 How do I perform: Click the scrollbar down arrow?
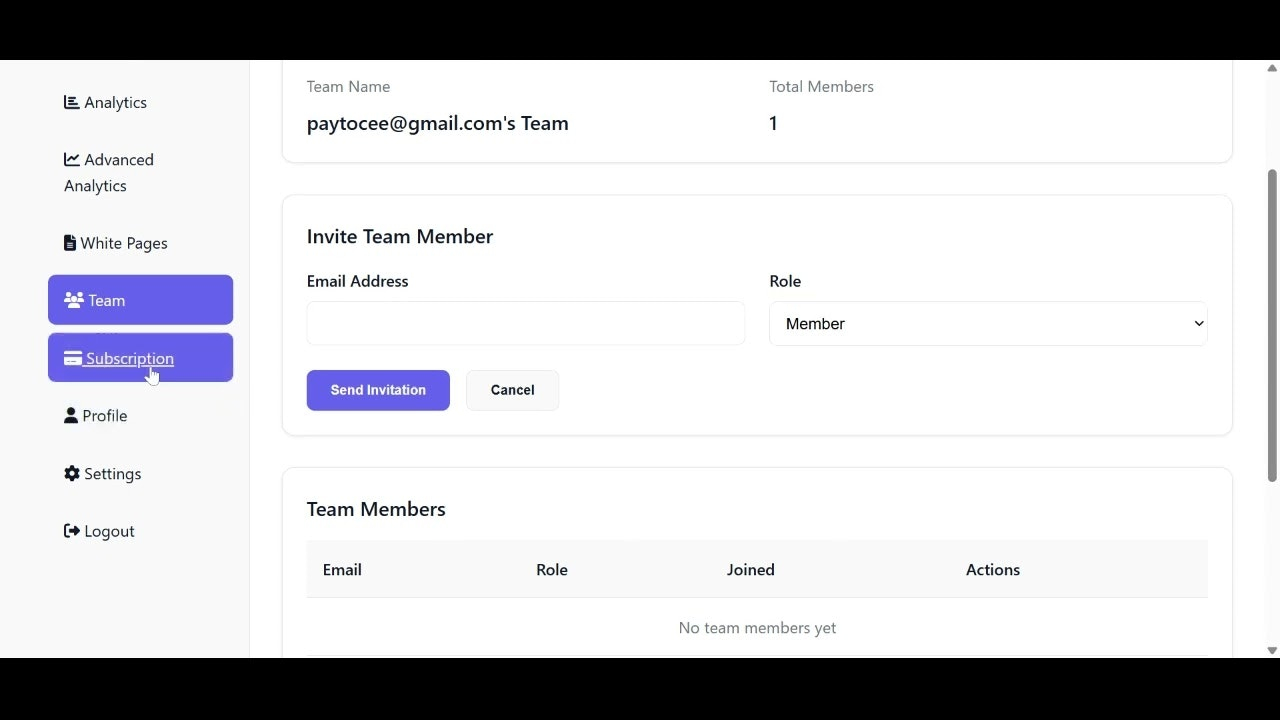pyautogui.click(x=1272, y=650)
